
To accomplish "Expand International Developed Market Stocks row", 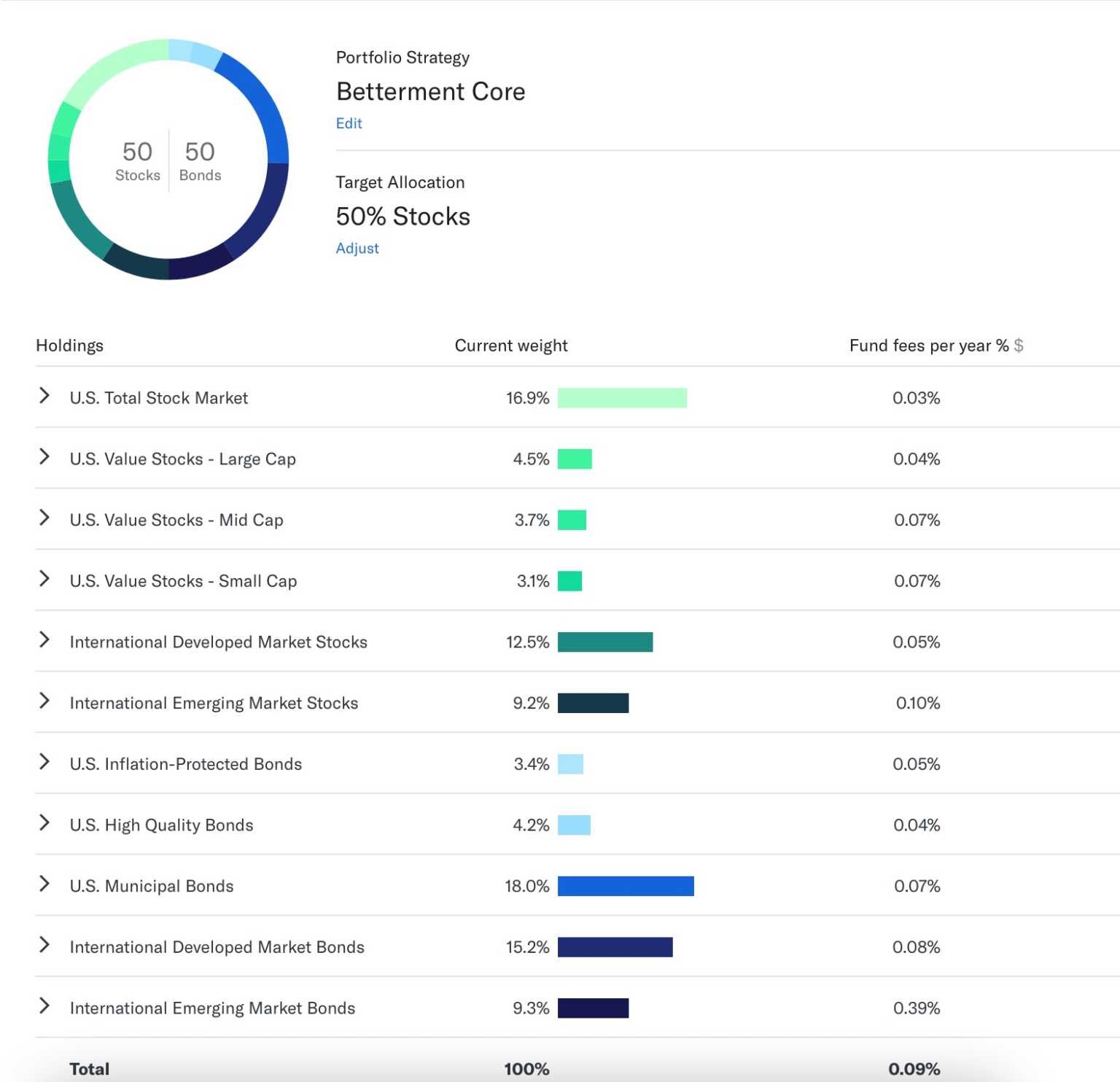I will click(44, 640).
